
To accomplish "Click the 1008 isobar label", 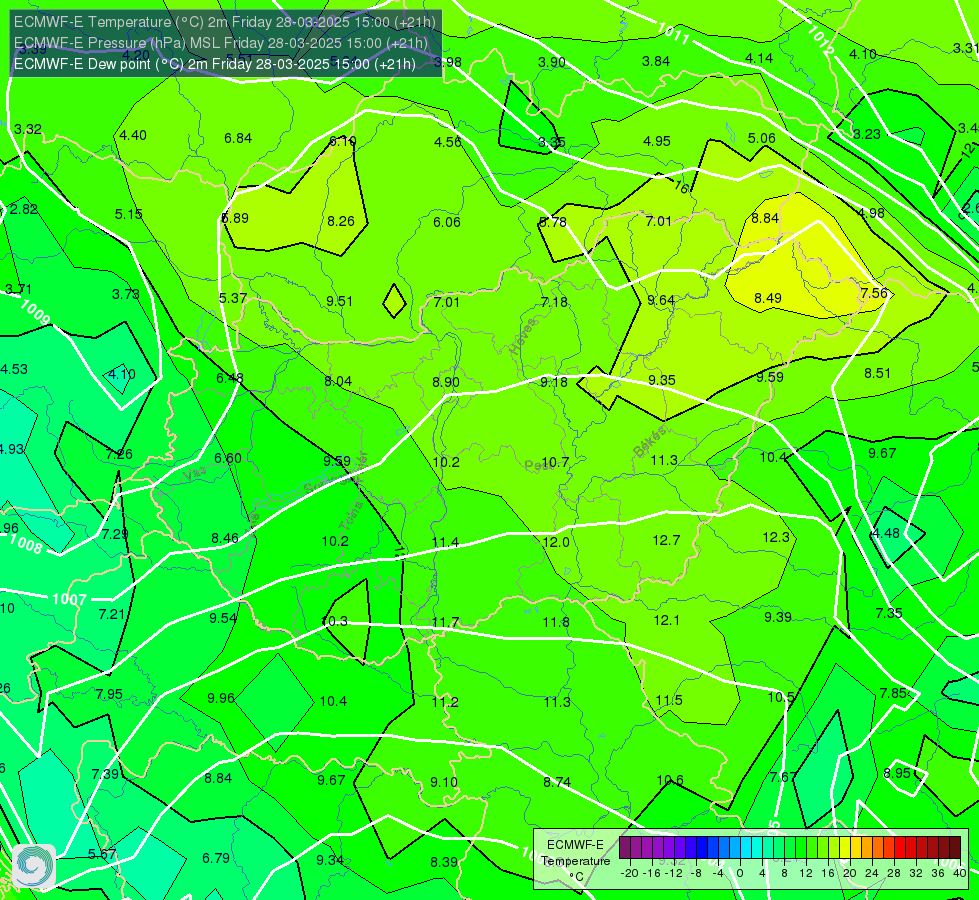I will point(26,545).
